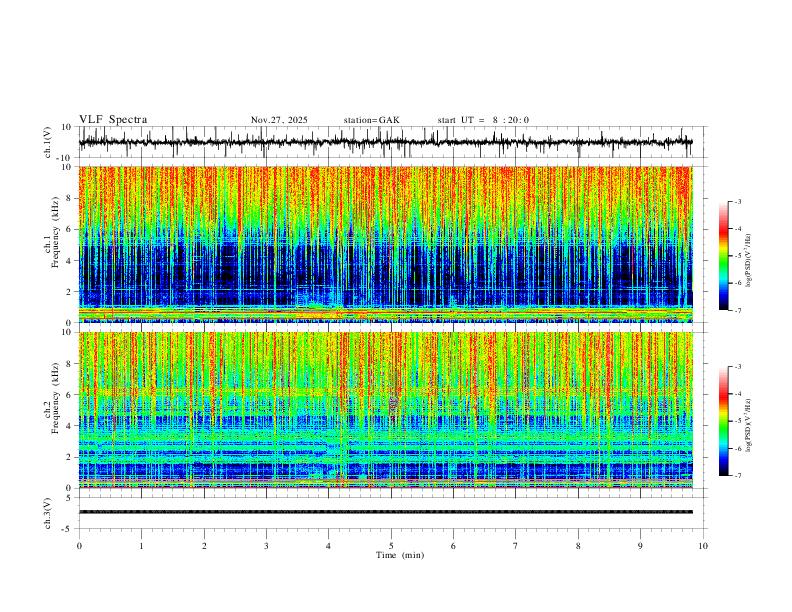This screenshot has width=792, height=612.
Task: Click time axis tick label "6"
Action: pos(454,546)
